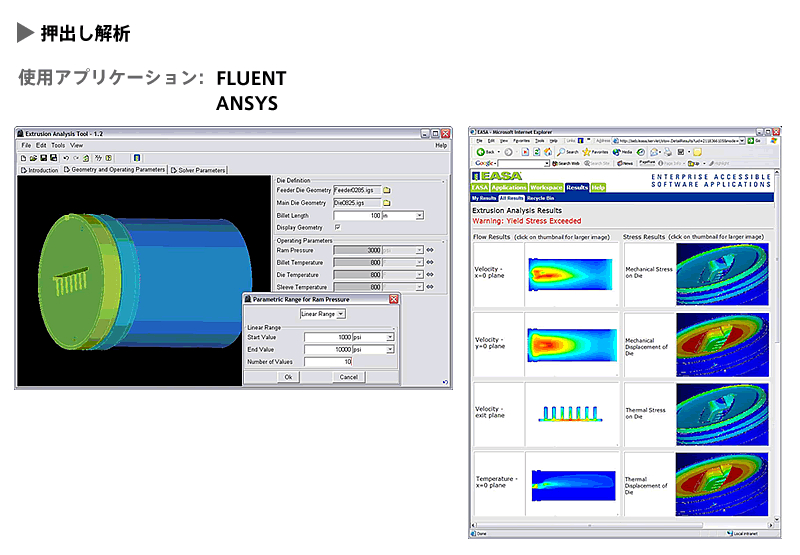Open the File menu in Extrusion Analysis Tool
The height and width of the screenshot is (555, 800).
pos(26,145)
